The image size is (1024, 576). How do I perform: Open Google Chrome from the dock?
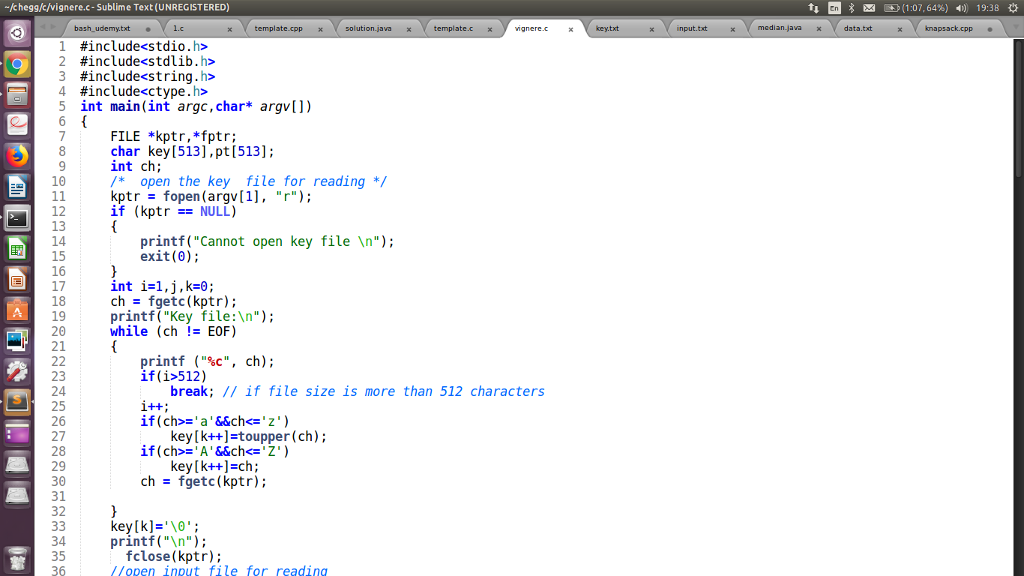17,65
